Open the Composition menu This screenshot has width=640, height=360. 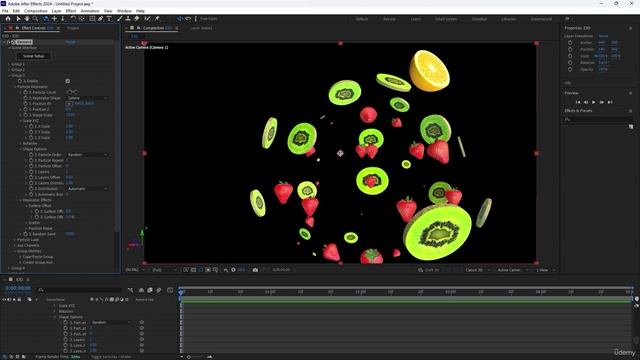[36, 11]
